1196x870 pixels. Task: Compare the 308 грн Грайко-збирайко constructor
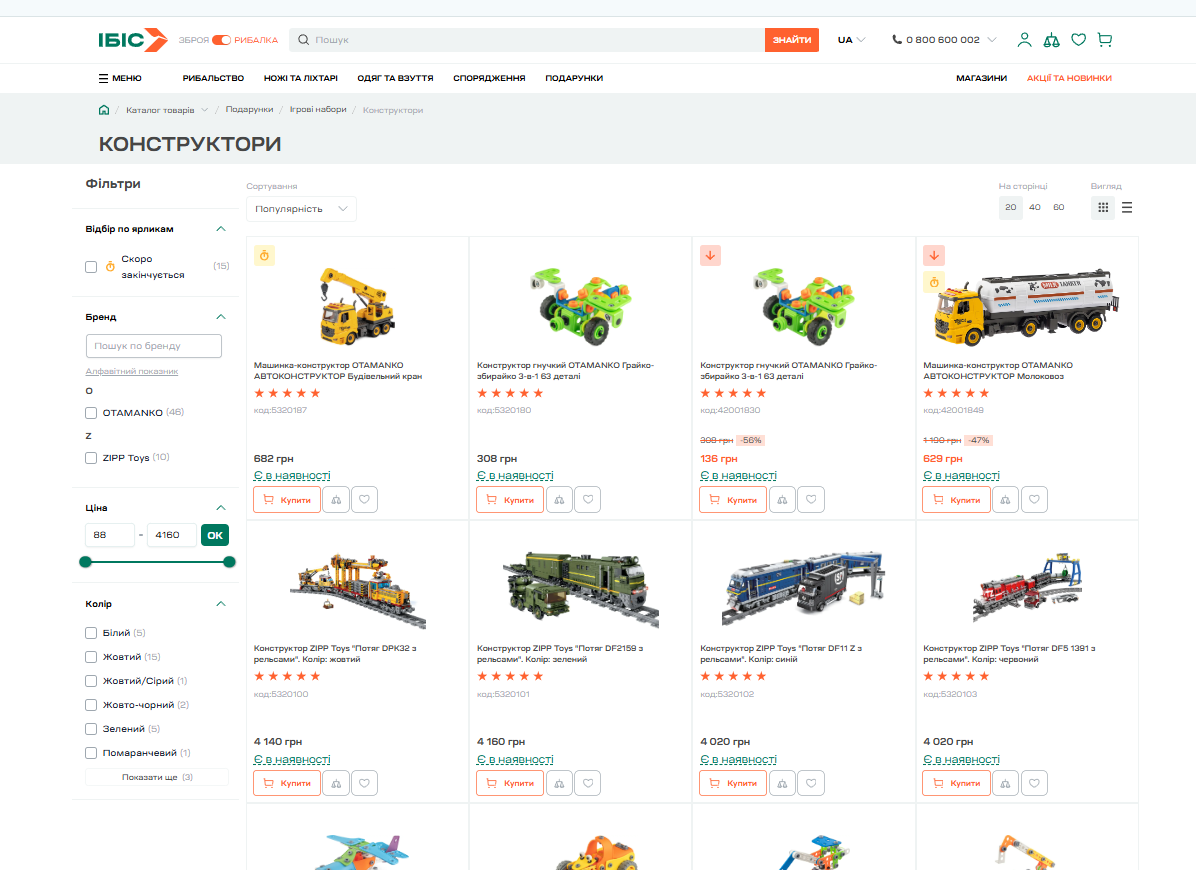(x=559, y=499)
